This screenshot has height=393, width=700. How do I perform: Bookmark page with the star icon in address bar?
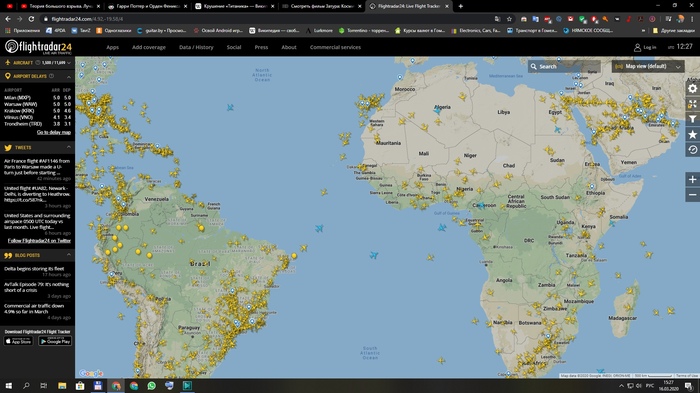pyautogui.click(x=509, y=19)
